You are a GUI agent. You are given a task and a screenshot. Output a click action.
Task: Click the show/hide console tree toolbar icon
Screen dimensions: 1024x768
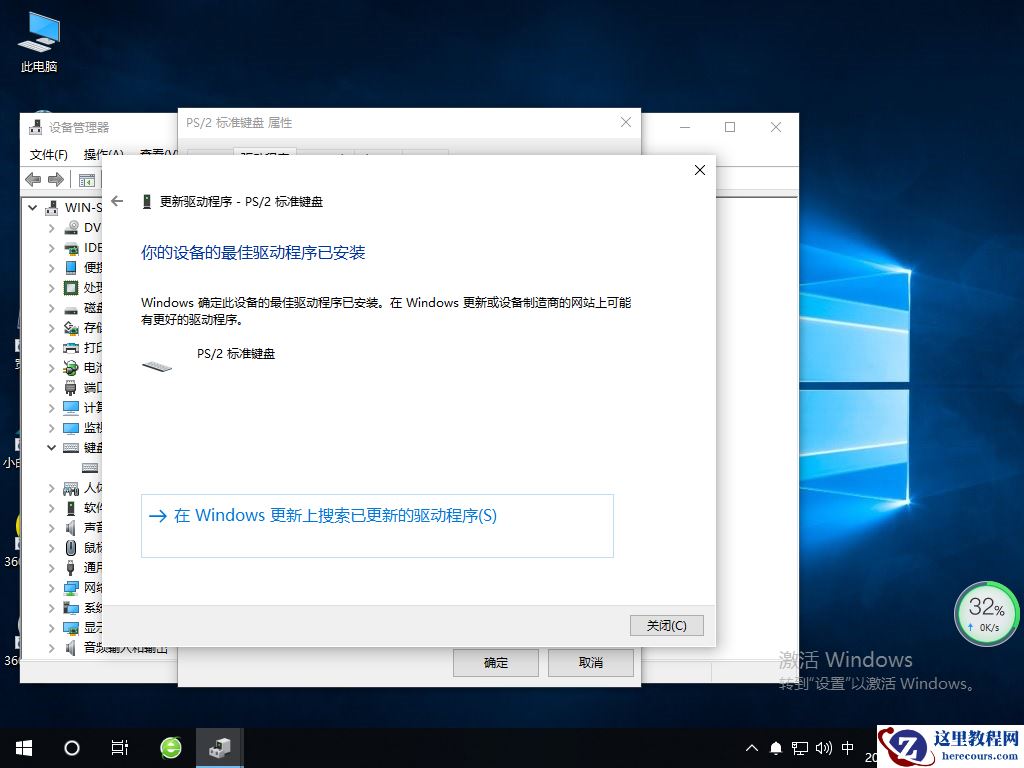coord(86,179)
